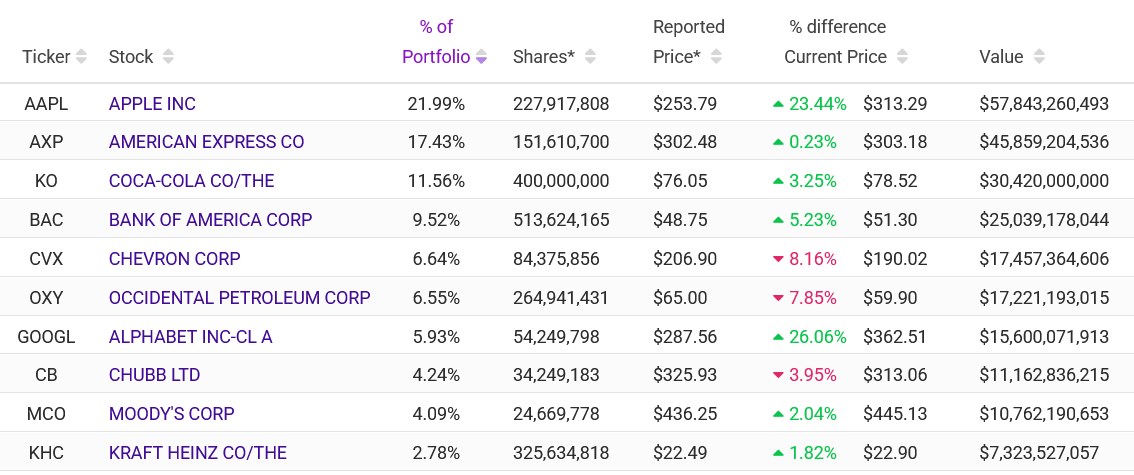Open KRAFT HEINZ CO/THE link

[197, 453]
